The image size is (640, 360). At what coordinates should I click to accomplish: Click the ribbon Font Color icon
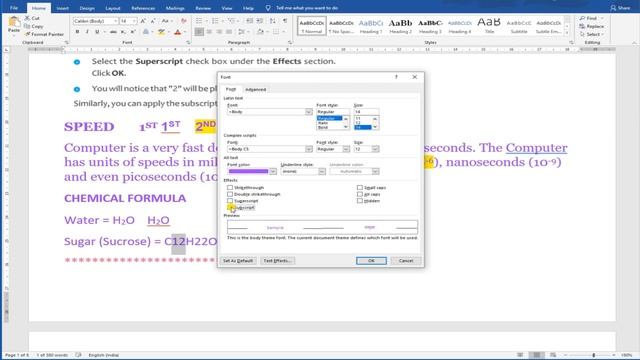click(178, 32)
